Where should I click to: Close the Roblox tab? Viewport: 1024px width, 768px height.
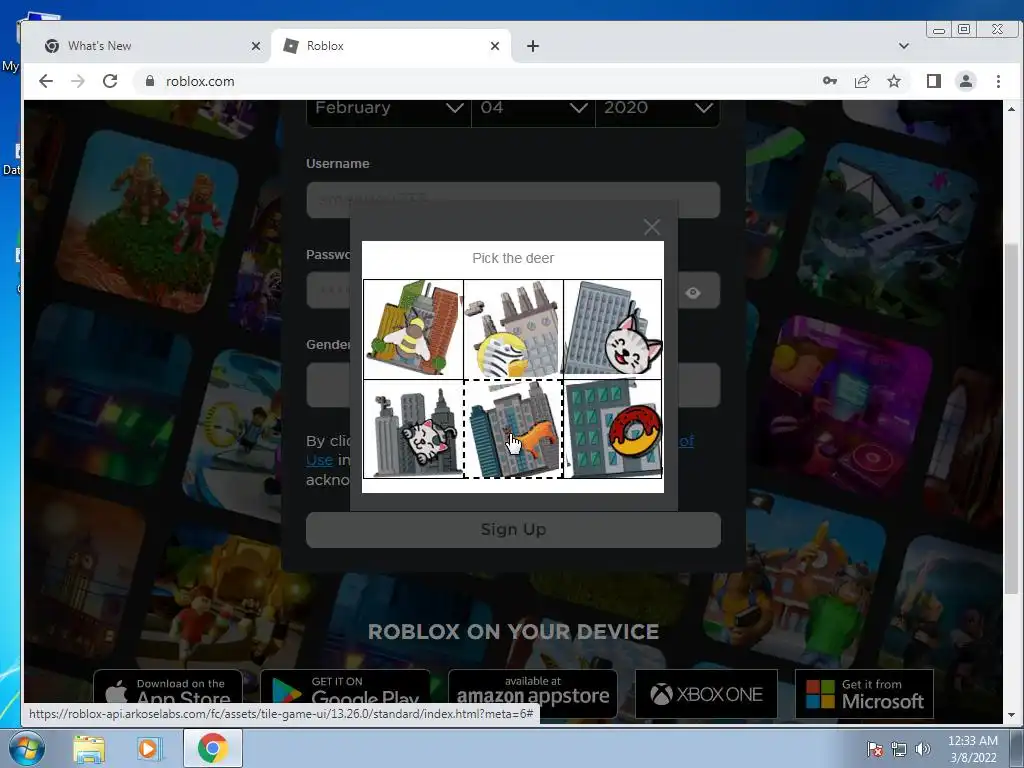495,46
